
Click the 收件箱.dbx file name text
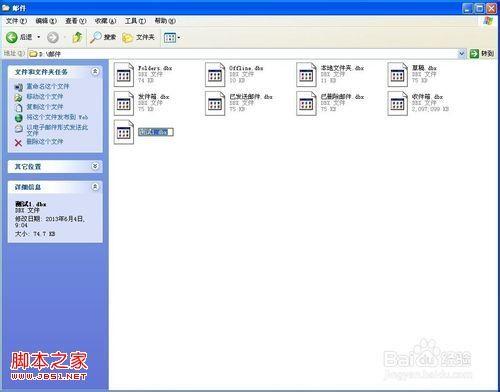(x=427, y=97)
